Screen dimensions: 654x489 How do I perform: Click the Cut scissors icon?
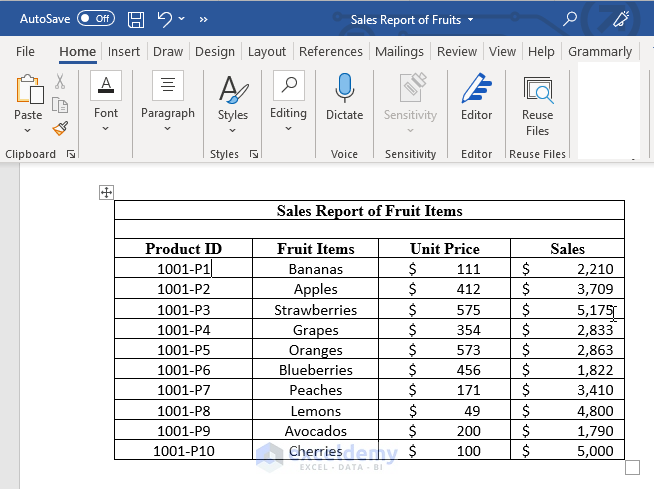[60, 81]
